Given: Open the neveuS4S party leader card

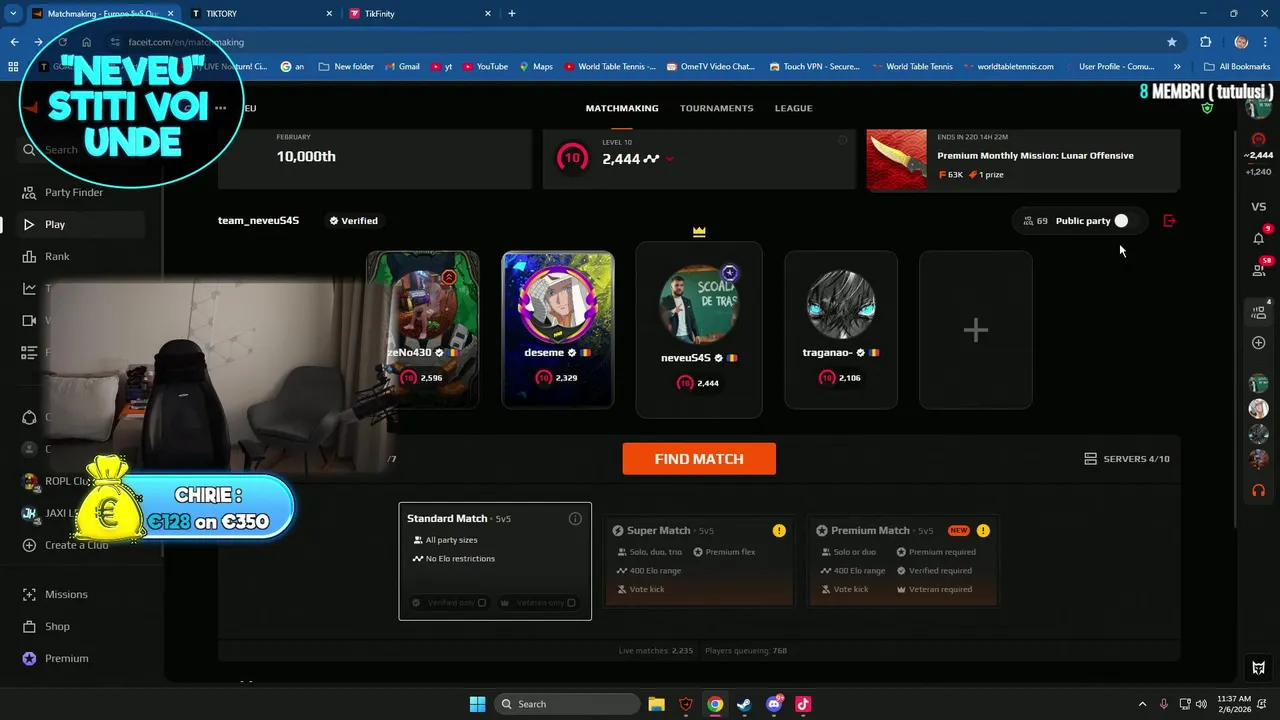Looking at the screenshot, I should (x=699, y=330).
